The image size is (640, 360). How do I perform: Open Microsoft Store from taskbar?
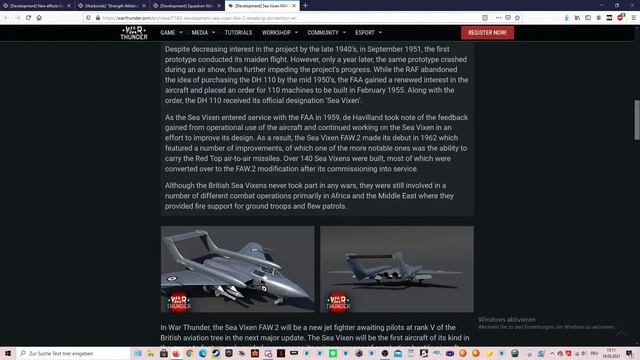tap(164, 353)
